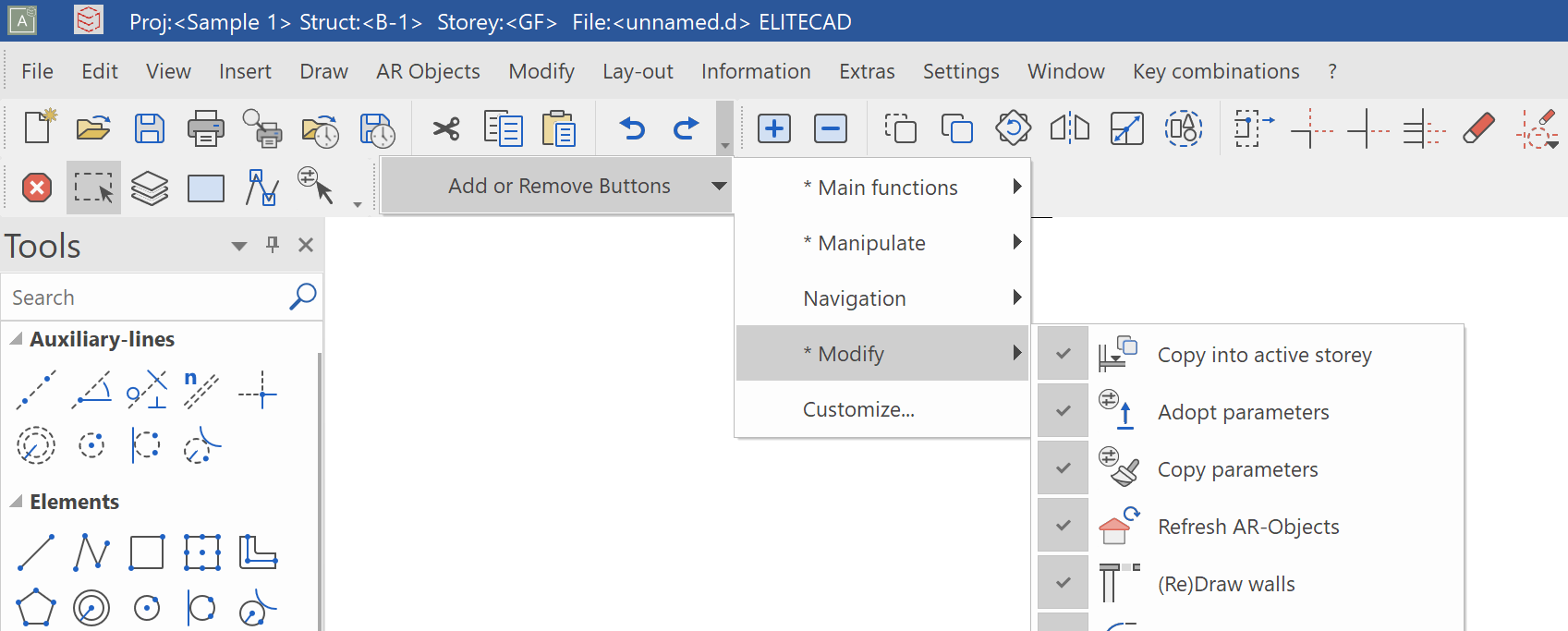Click the Scale tool icon
1568x631 pixels.
[x=1126, y=128]
